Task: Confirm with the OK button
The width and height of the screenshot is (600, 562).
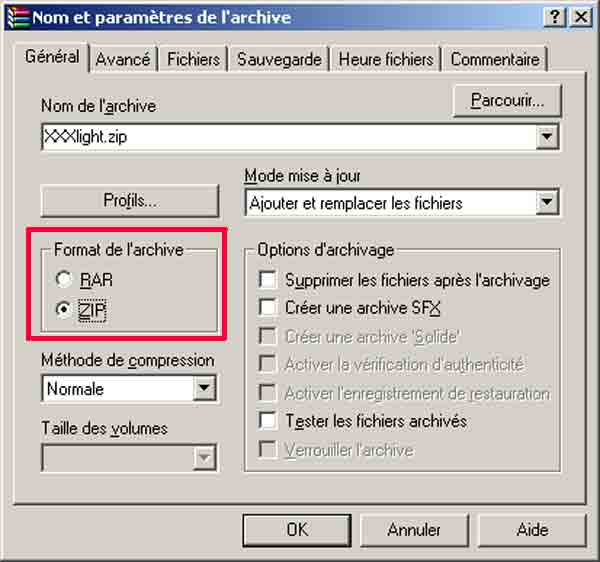Action: (x=297, y=530)
